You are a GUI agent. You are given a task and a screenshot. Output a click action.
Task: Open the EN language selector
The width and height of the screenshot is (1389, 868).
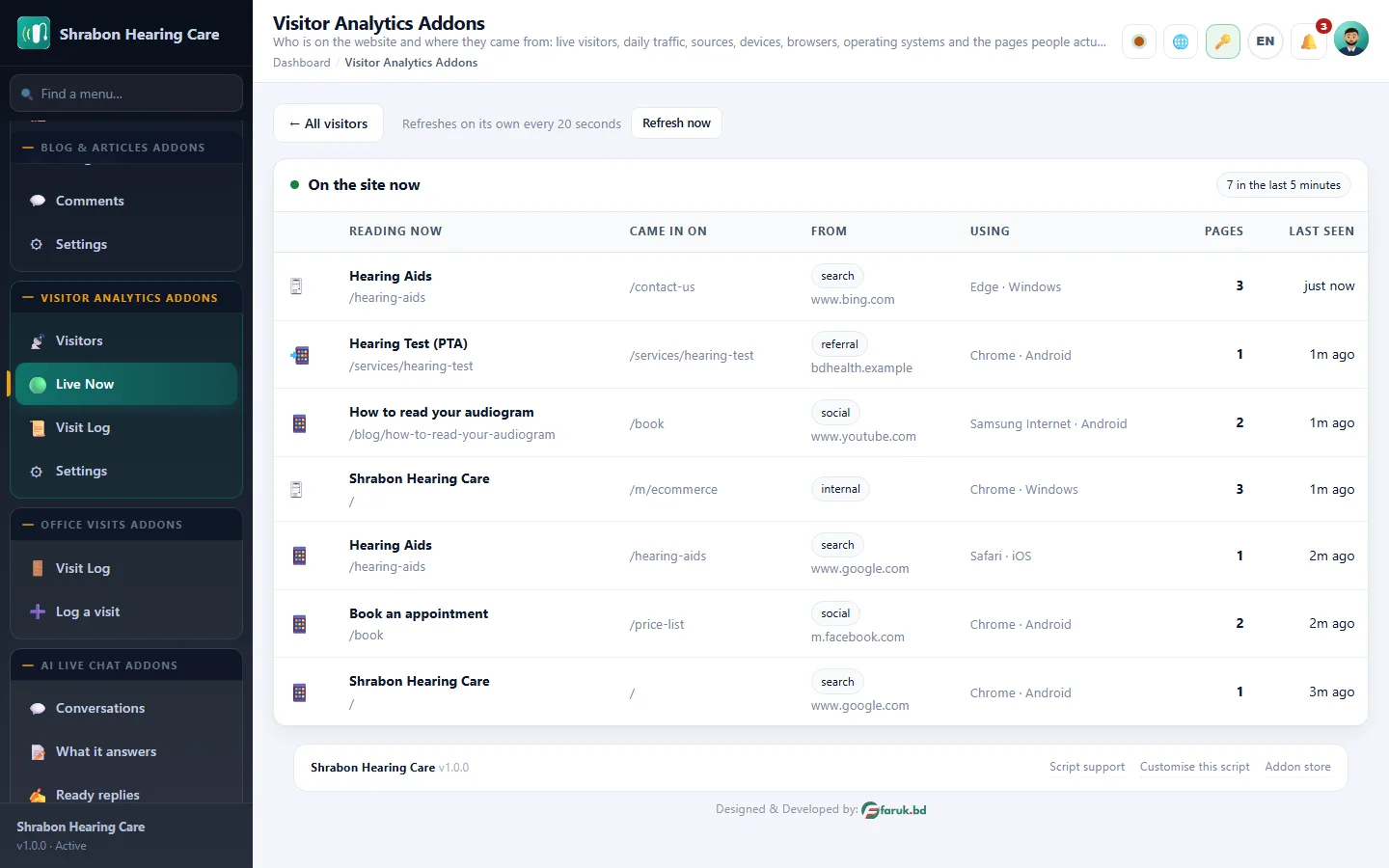coord(1266,41)
